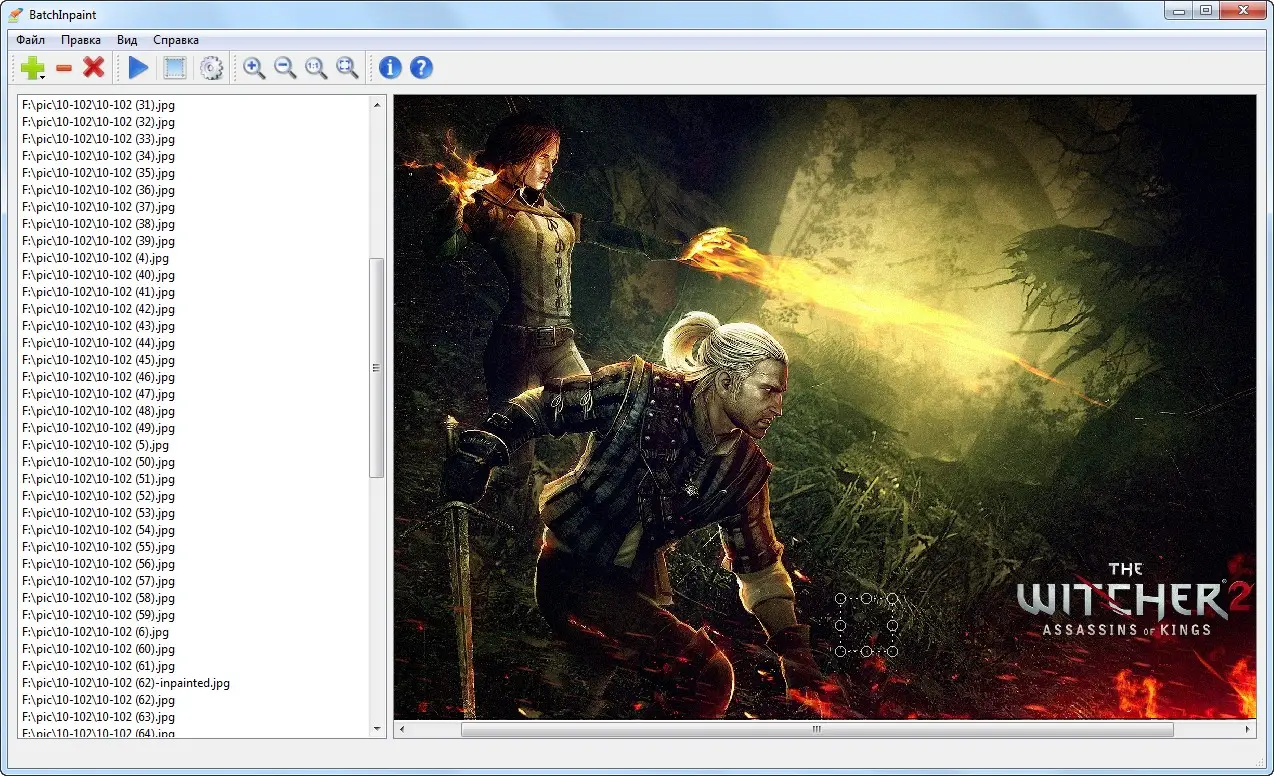
Task: Click the file list vertical scrollbar thumb
Action: point(377,368)
